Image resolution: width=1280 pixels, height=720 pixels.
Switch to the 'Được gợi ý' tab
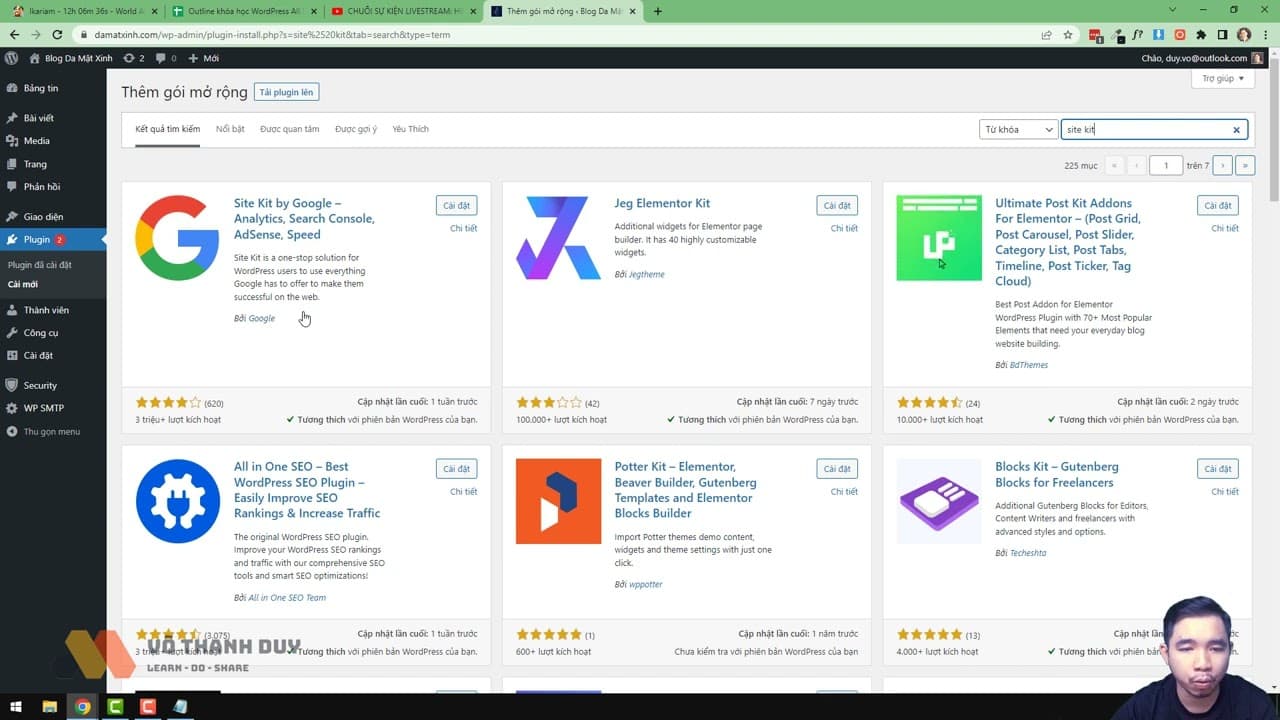[x=356, y=129]
